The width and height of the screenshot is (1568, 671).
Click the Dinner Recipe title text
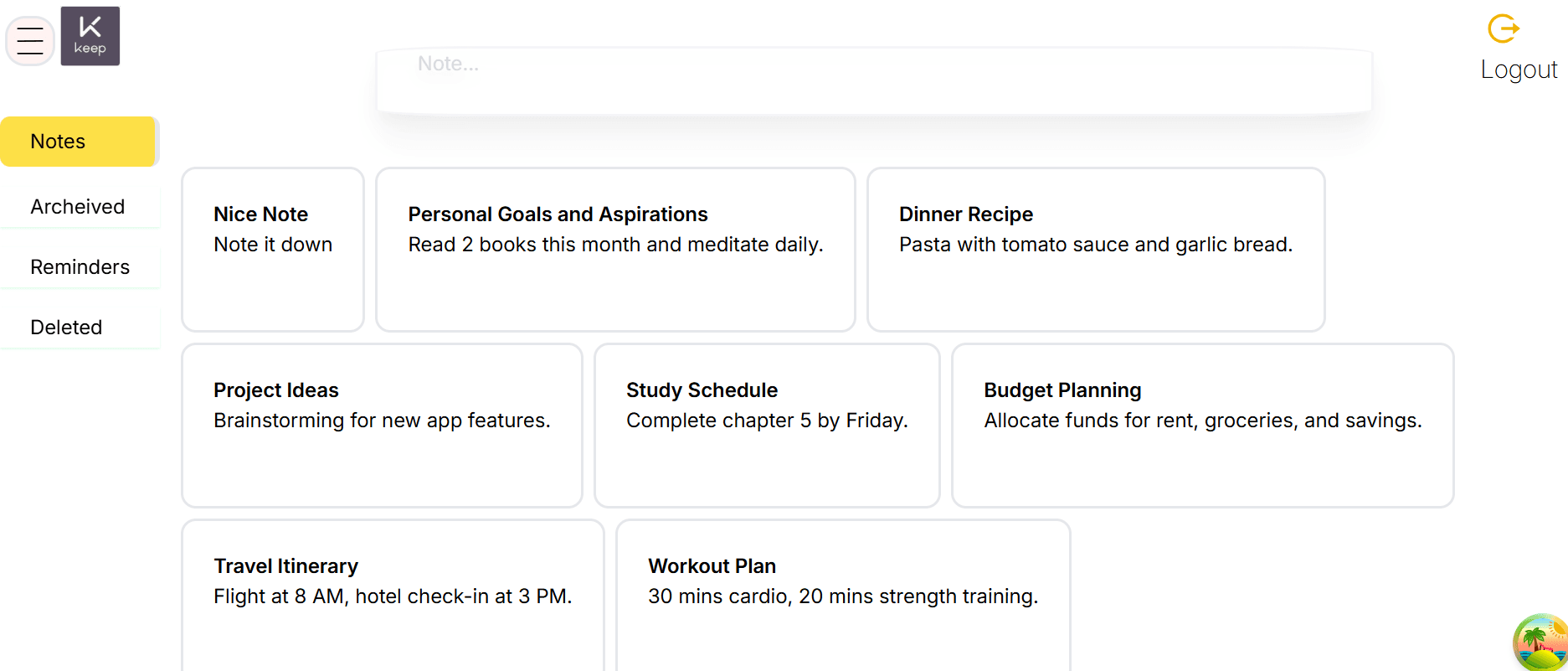(966, 214)
